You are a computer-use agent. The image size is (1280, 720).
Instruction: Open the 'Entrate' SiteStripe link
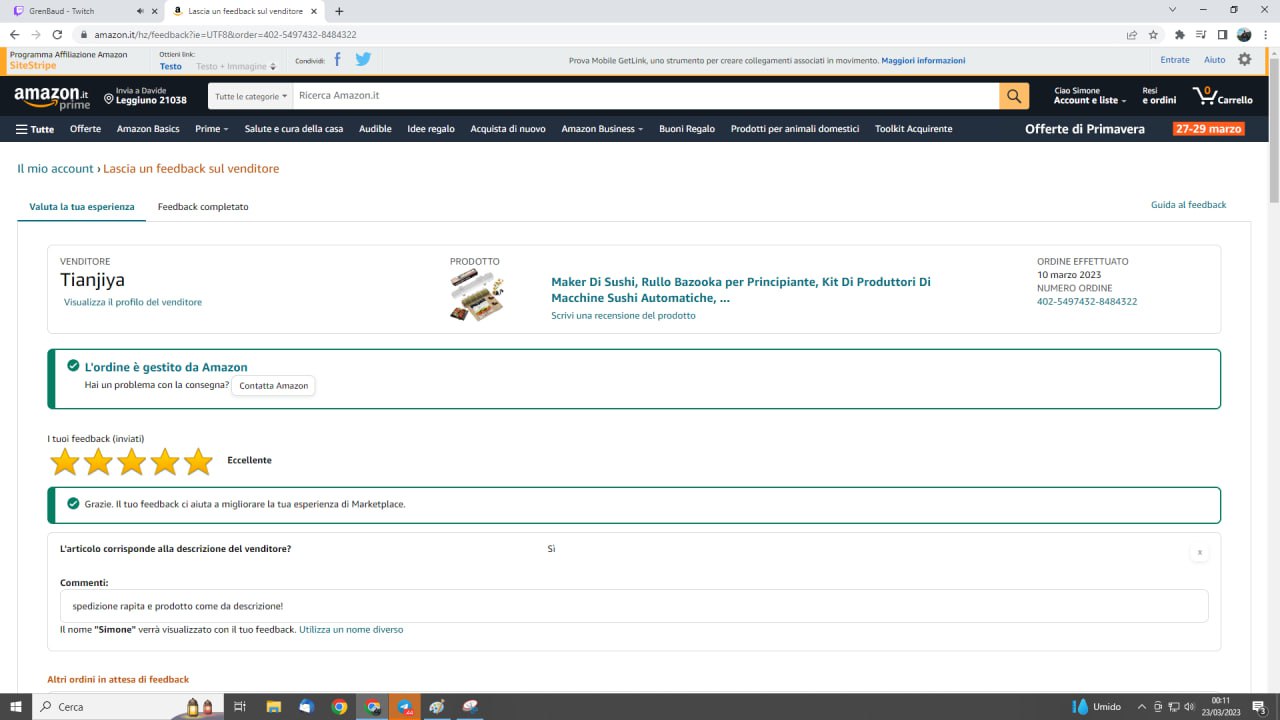coord(1175,60)
